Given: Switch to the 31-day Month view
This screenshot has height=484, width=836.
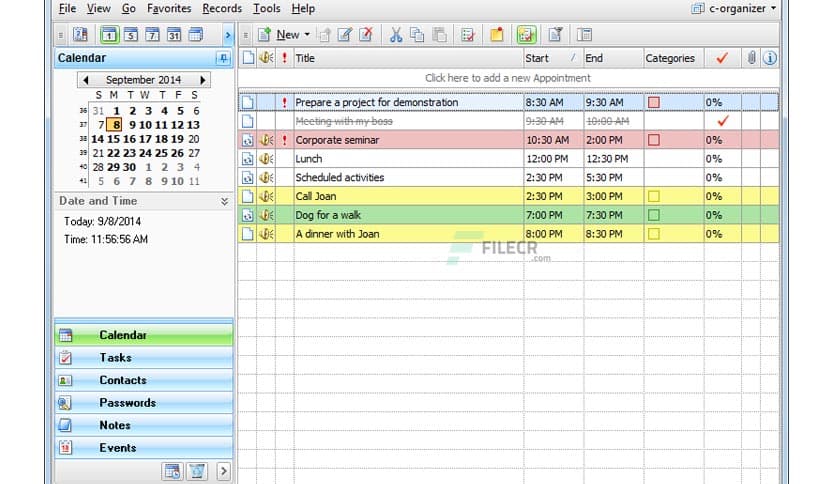Looking at the screenshot, I should [x=174, y=35].
